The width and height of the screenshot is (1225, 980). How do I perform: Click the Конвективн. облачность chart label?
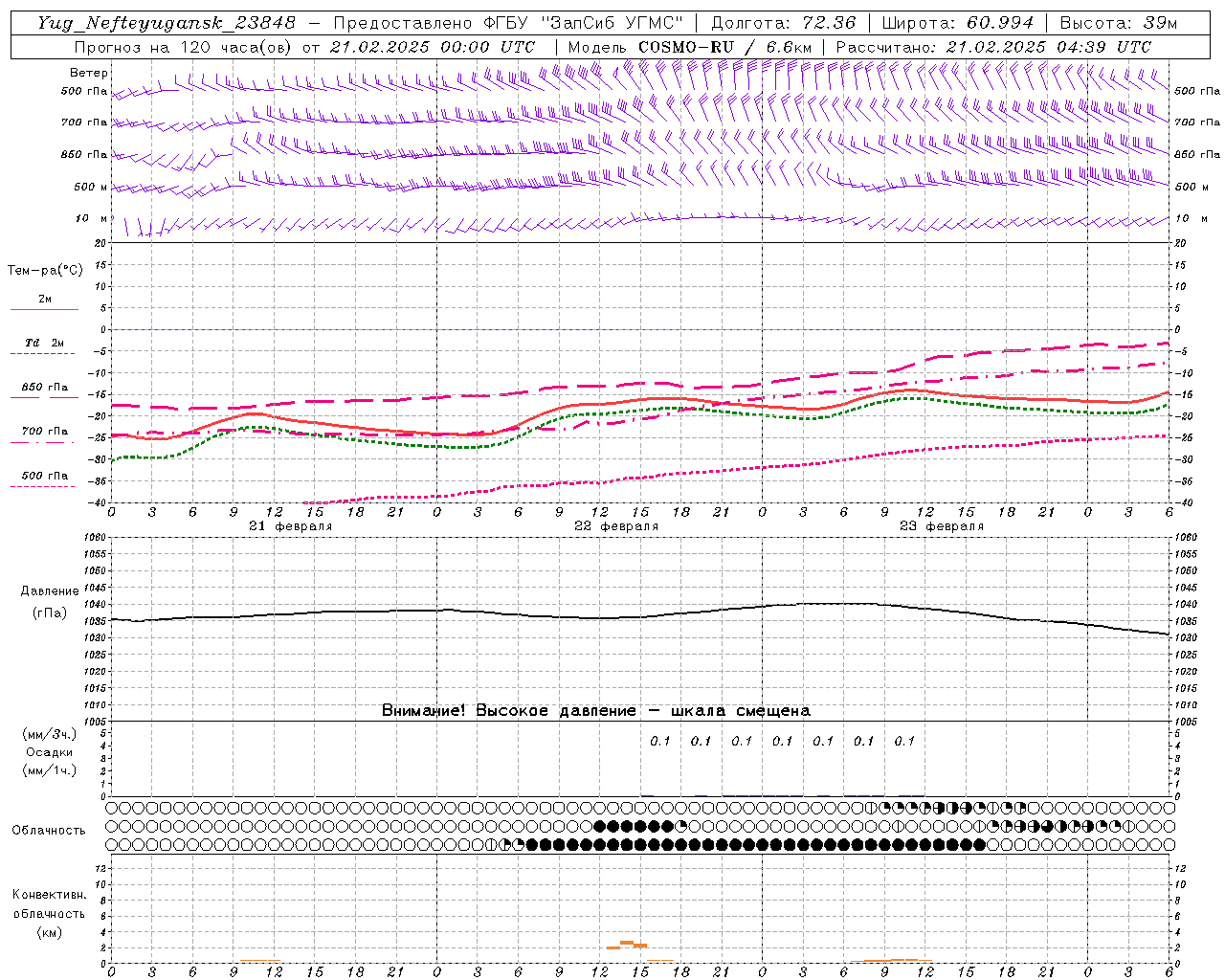(x=49, y=904)
